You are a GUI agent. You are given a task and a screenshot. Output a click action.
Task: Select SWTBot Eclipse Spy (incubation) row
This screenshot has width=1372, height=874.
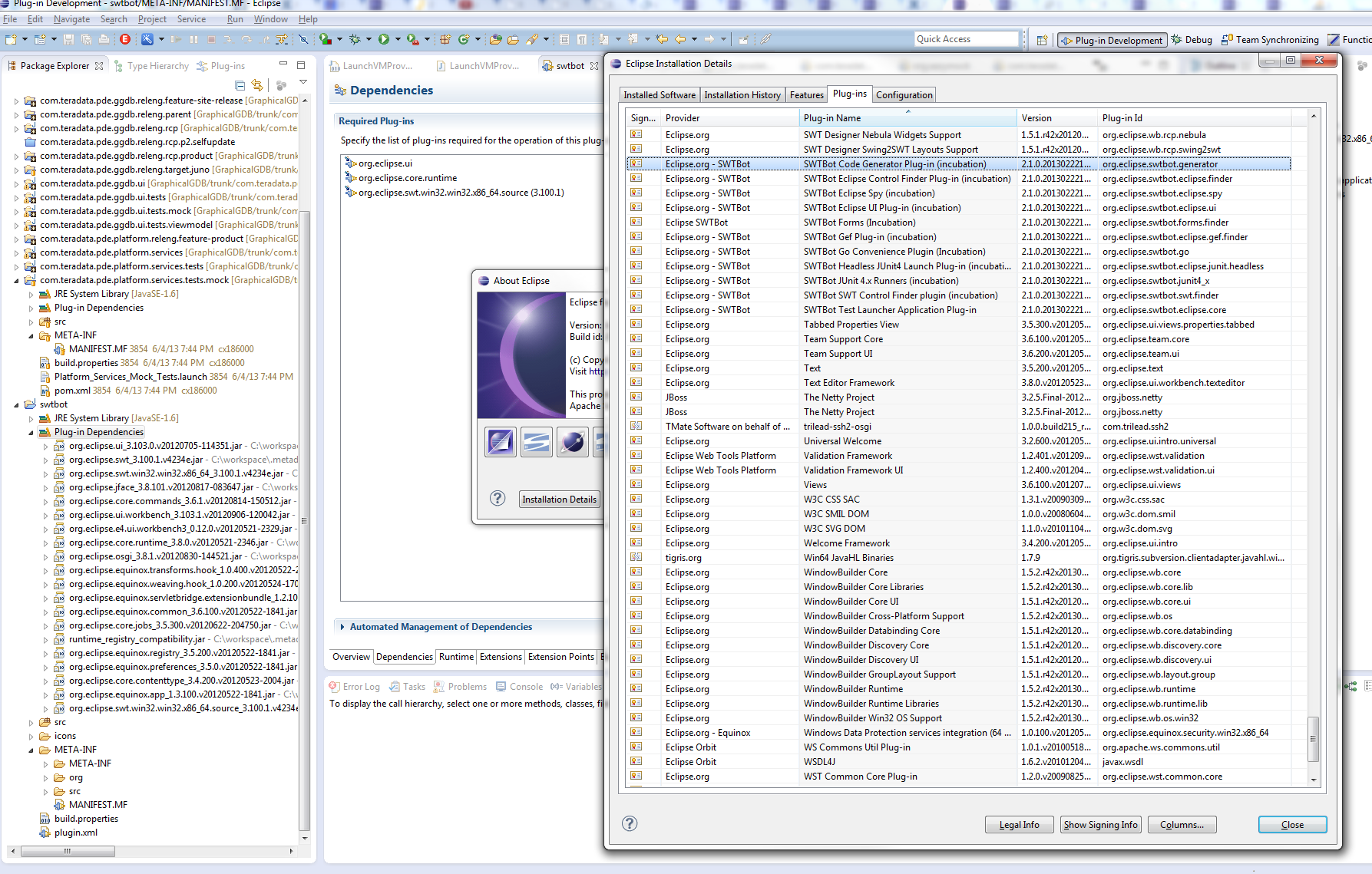coord(958,193)
